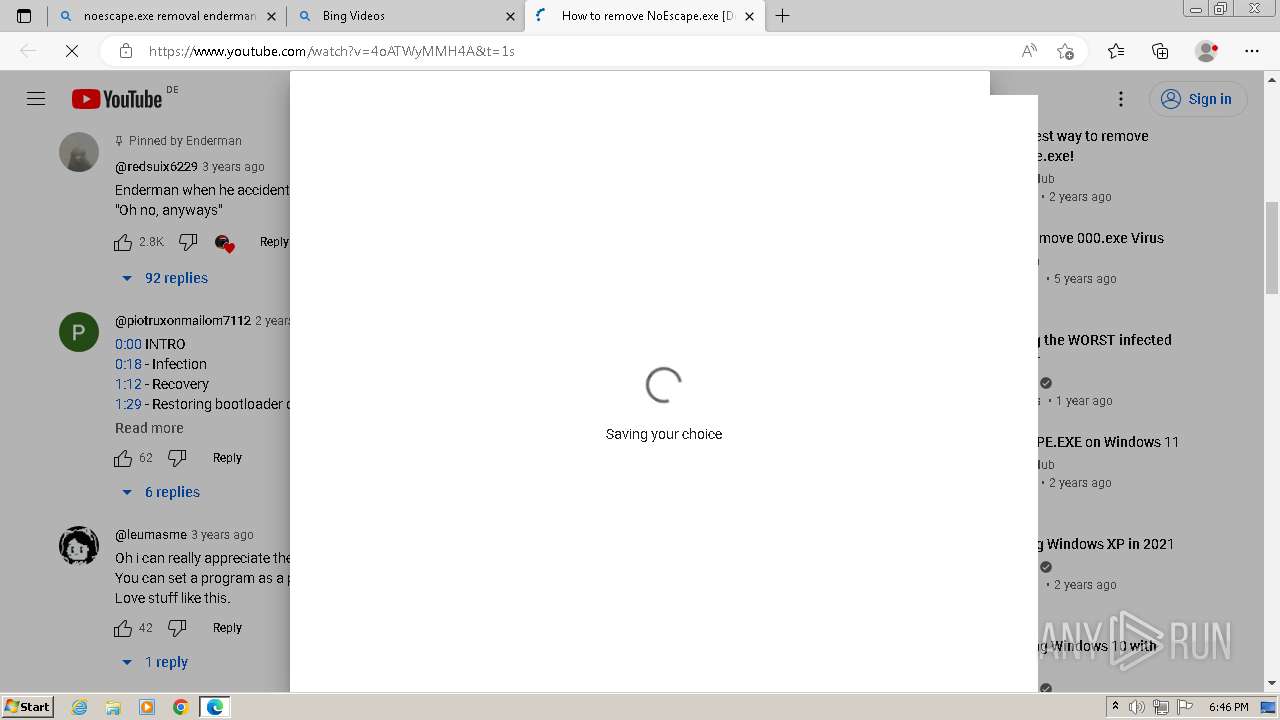Add this page to favorites
The height and width of the screenshot is (720, 1280).
coord(1065,51)
